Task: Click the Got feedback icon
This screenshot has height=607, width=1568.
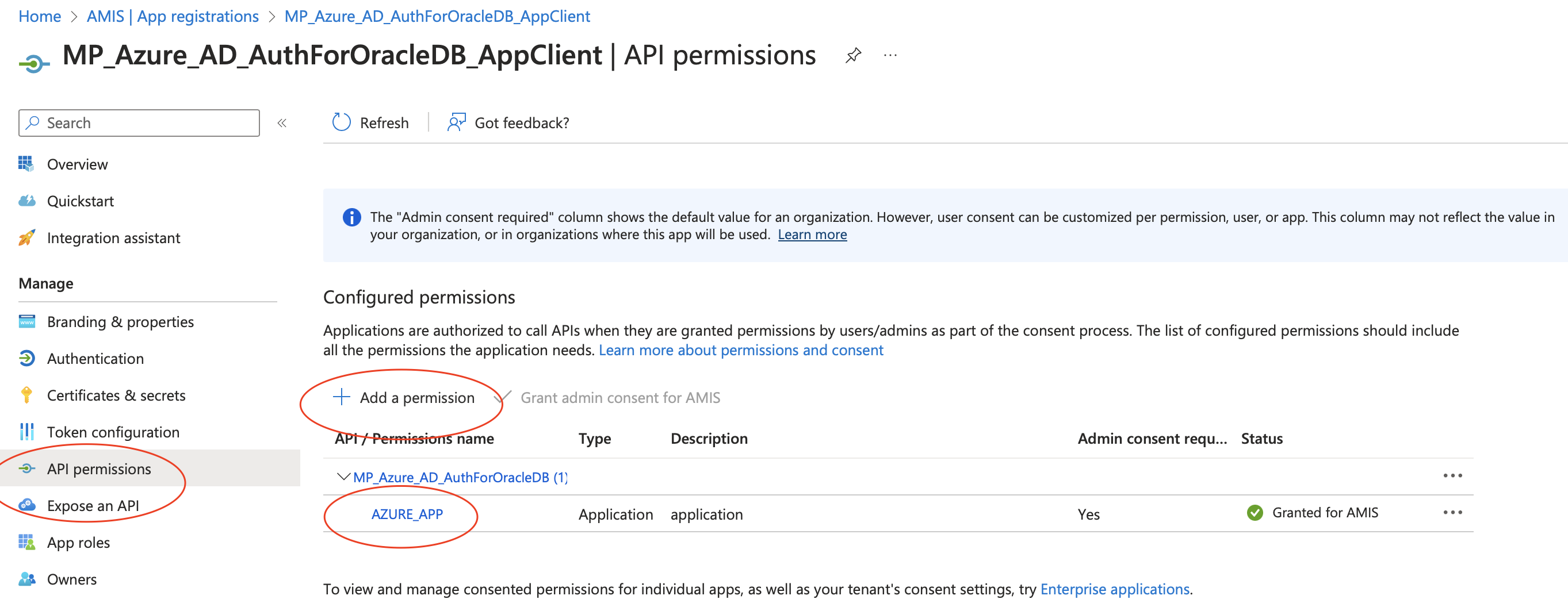Action: 457,123
